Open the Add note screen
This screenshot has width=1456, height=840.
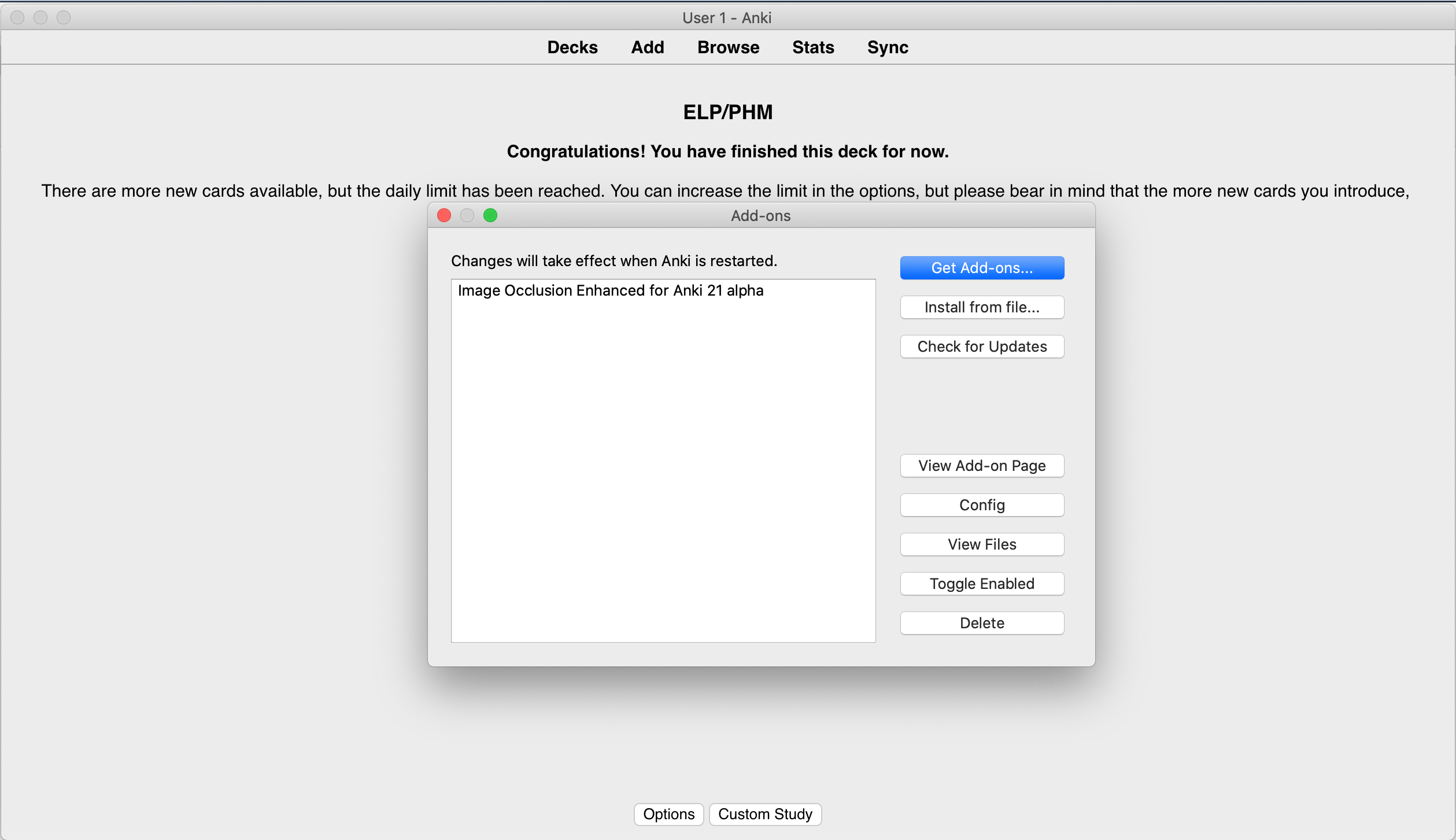[x=647, y=47]
